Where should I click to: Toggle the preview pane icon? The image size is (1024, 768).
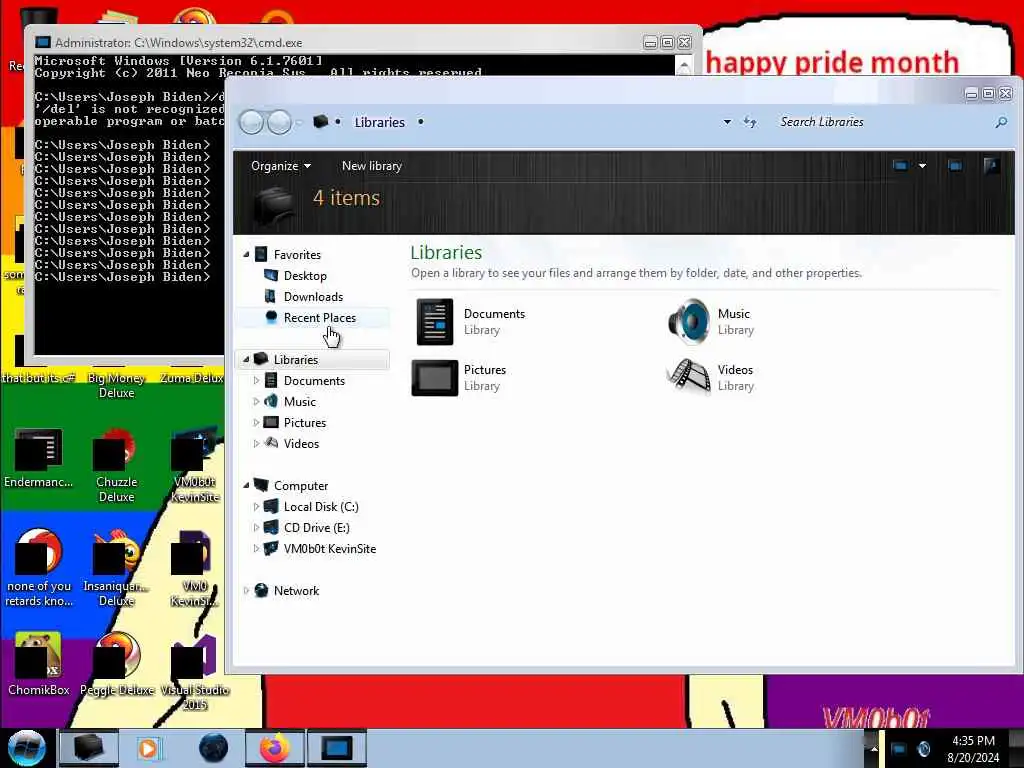[955, 166]
